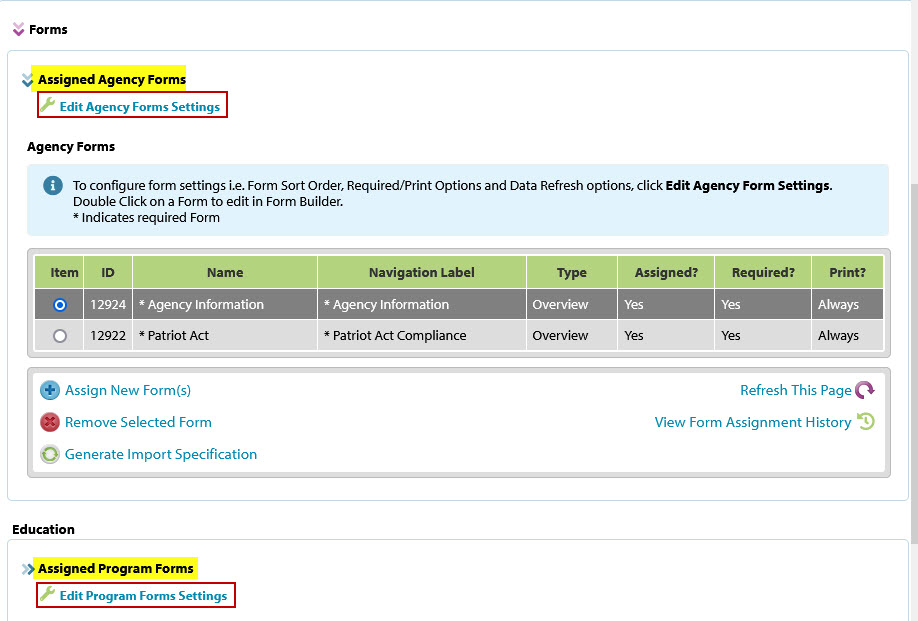Click the green Generate Import Specification icon
Image resolution: width=918 pixels, height=621 pixels.
click(x=50, y=455)
